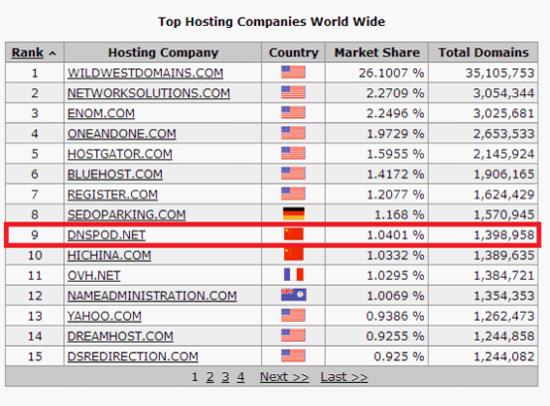Click the US flag in BLUEHOST.COM row
550x406 pixels.
pos(293,173)
